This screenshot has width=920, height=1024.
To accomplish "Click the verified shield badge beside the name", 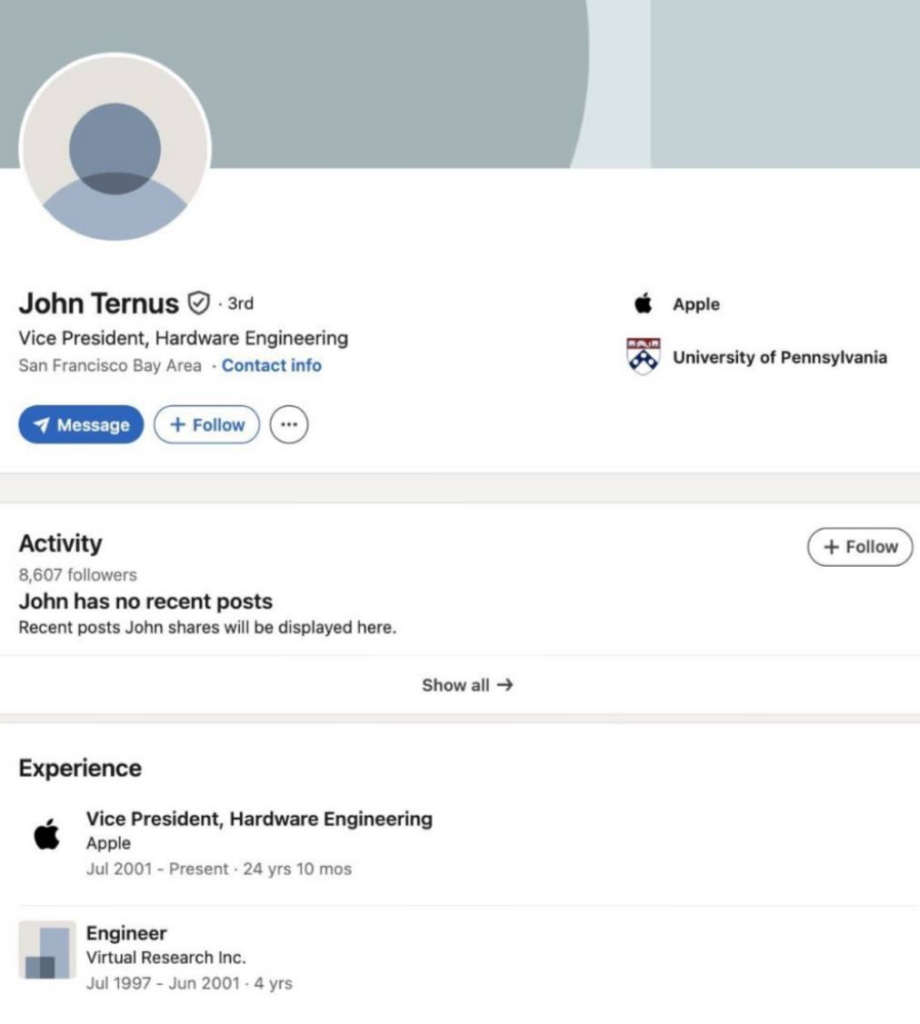I will (x=199, y=302).
